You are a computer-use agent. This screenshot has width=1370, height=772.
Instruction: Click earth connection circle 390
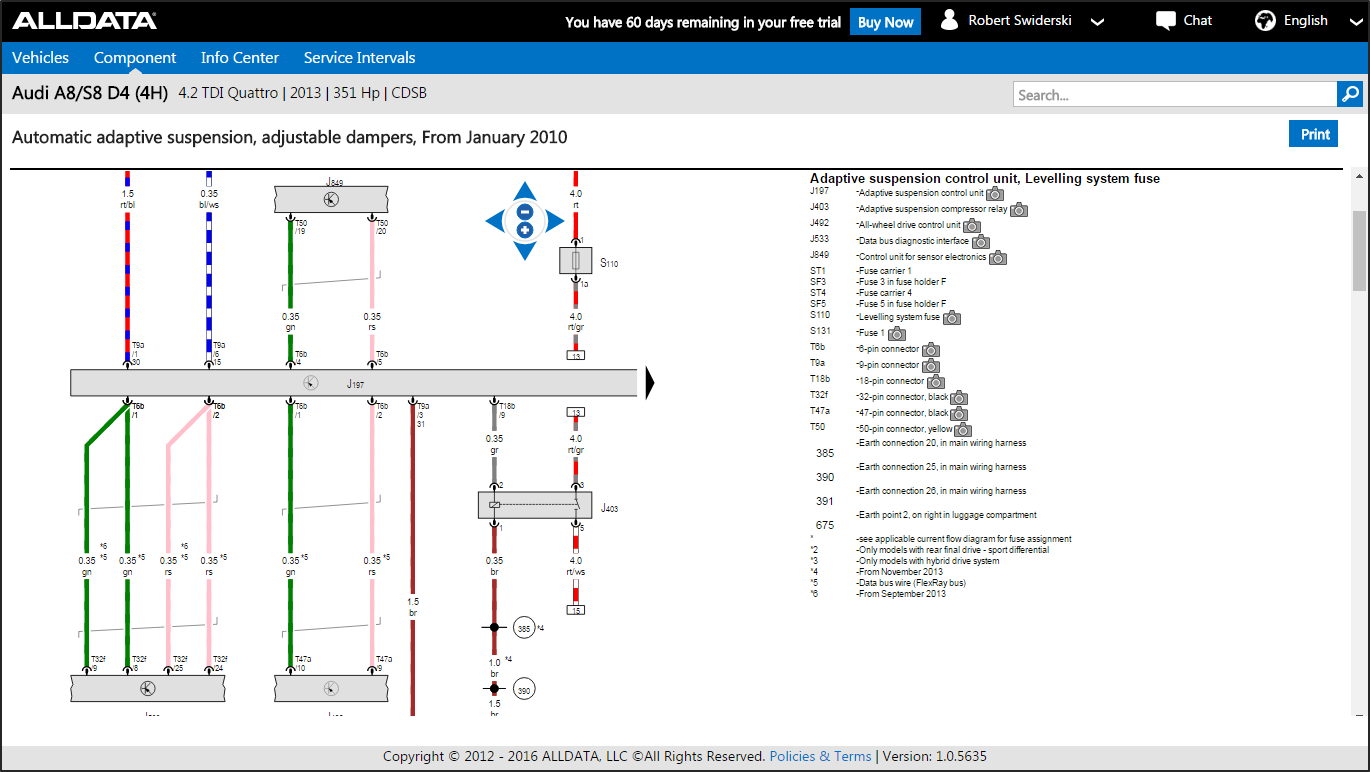point(524,689)
